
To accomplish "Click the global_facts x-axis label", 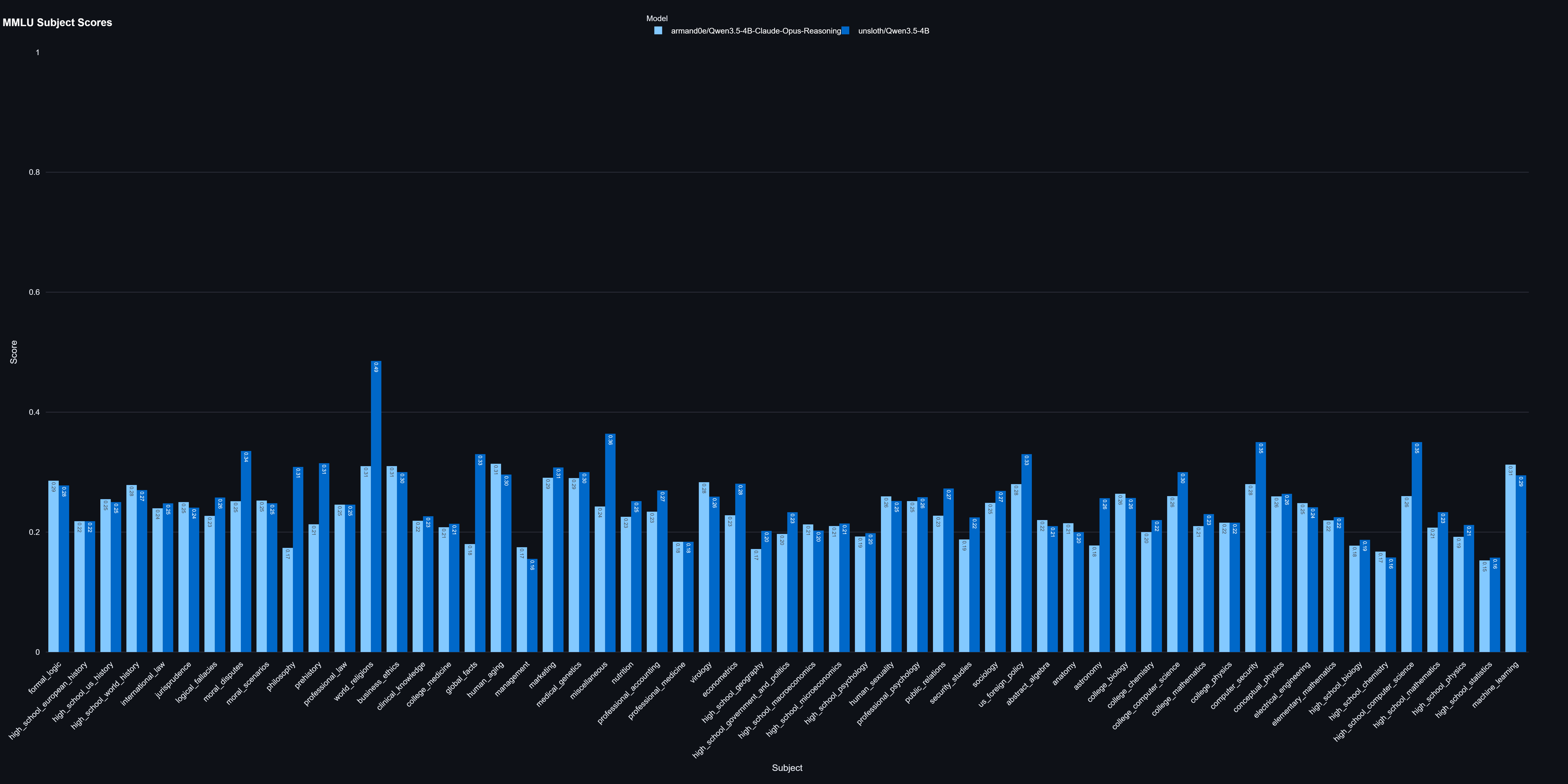I will 461,678.
